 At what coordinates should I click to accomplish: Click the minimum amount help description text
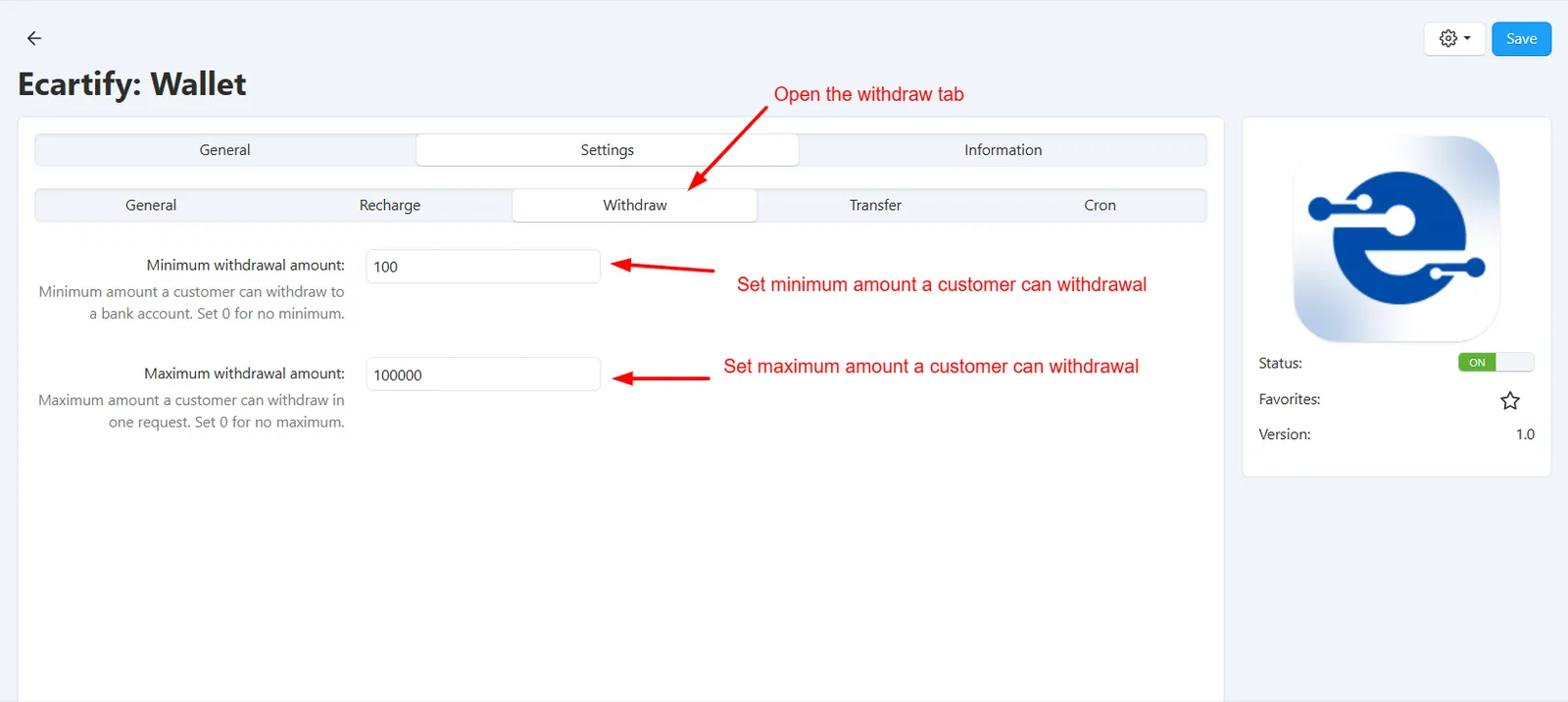[x=192, y=303]
